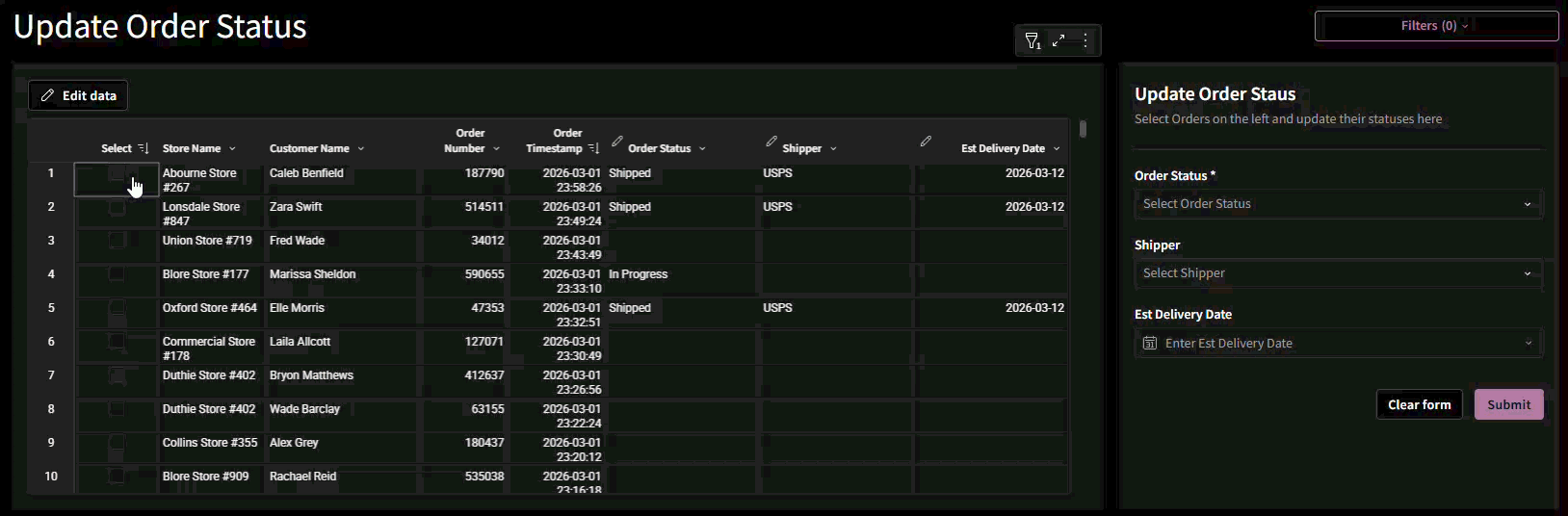
Task: Check the select box for Lonsdale Store #847
Action: [x=117, y=207]
